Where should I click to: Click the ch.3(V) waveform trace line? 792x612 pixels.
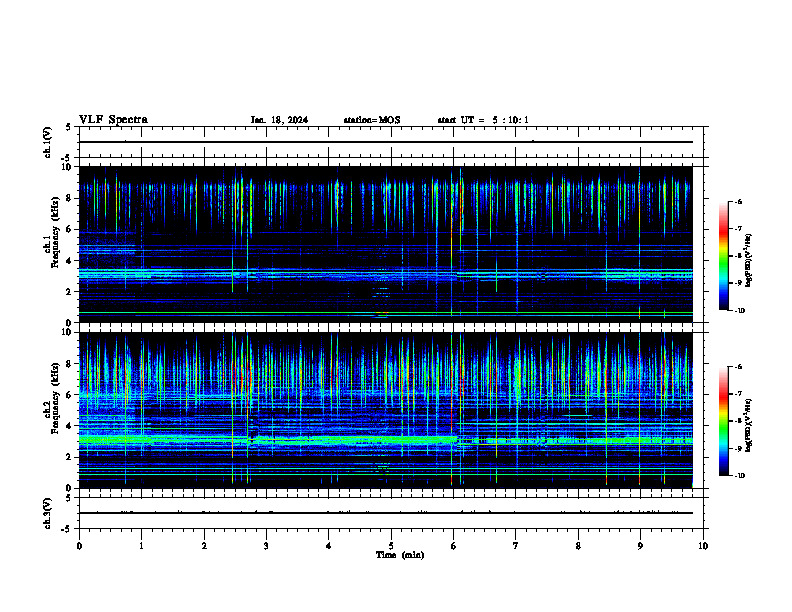coord(386,513)
